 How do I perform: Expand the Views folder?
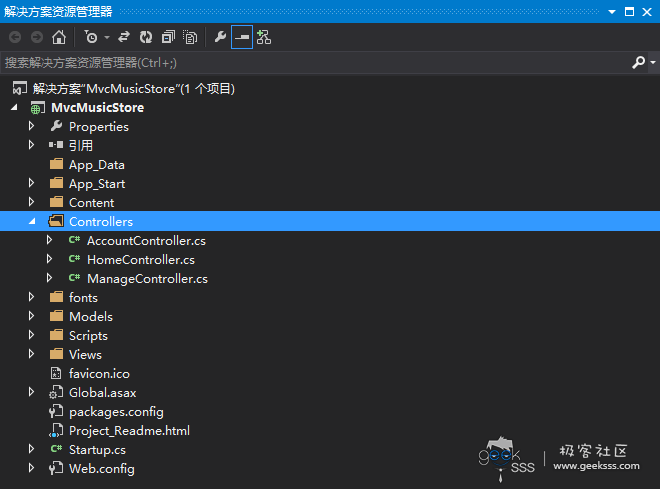pos(31,353)
